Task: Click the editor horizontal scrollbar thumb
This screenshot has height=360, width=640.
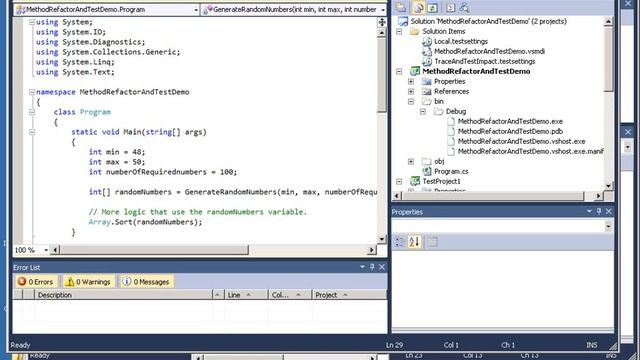Action: pos(154,250)
